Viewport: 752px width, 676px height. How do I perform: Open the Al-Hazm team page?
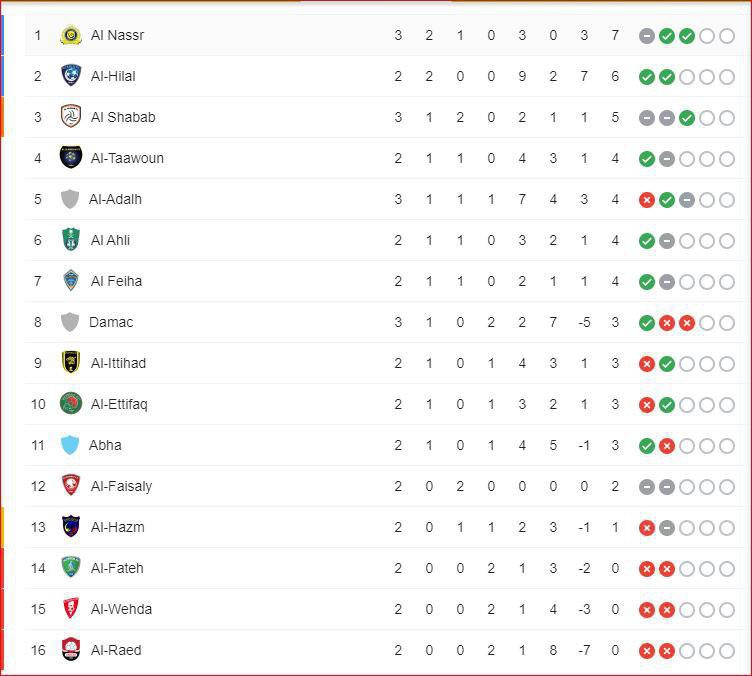117,527
